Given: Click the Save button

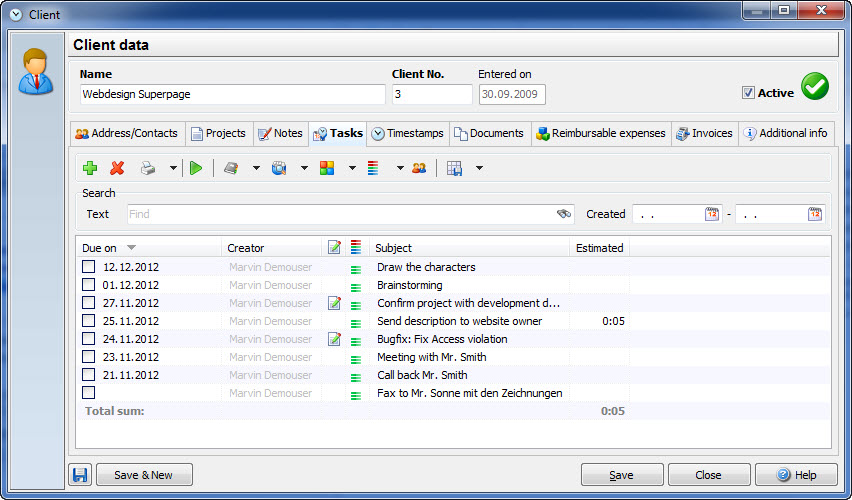Looking at the screenshot, I should (622, 474).
